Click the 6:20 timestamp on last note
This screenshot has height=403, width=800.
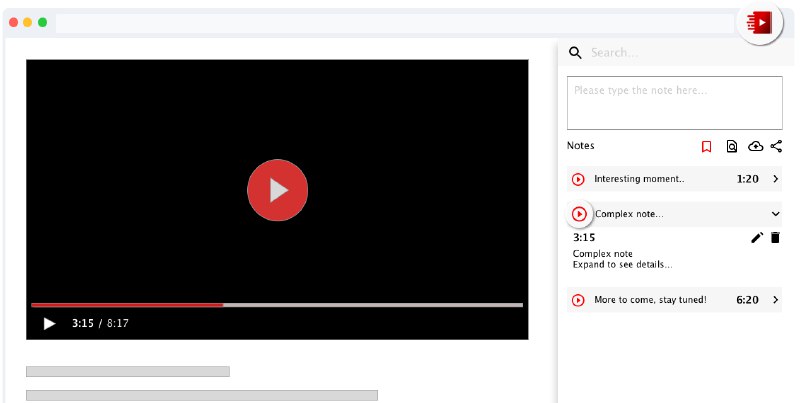[x=747, y=300]
